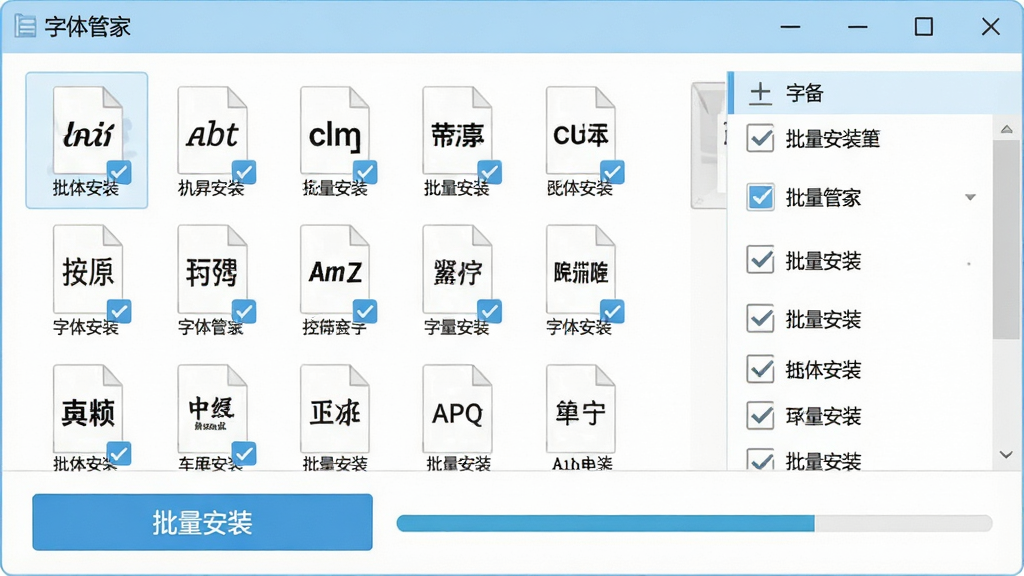Viewport: 1024px width, 576px height.
Task: Select the "单宁" font file icon
Action: (581, 409)
